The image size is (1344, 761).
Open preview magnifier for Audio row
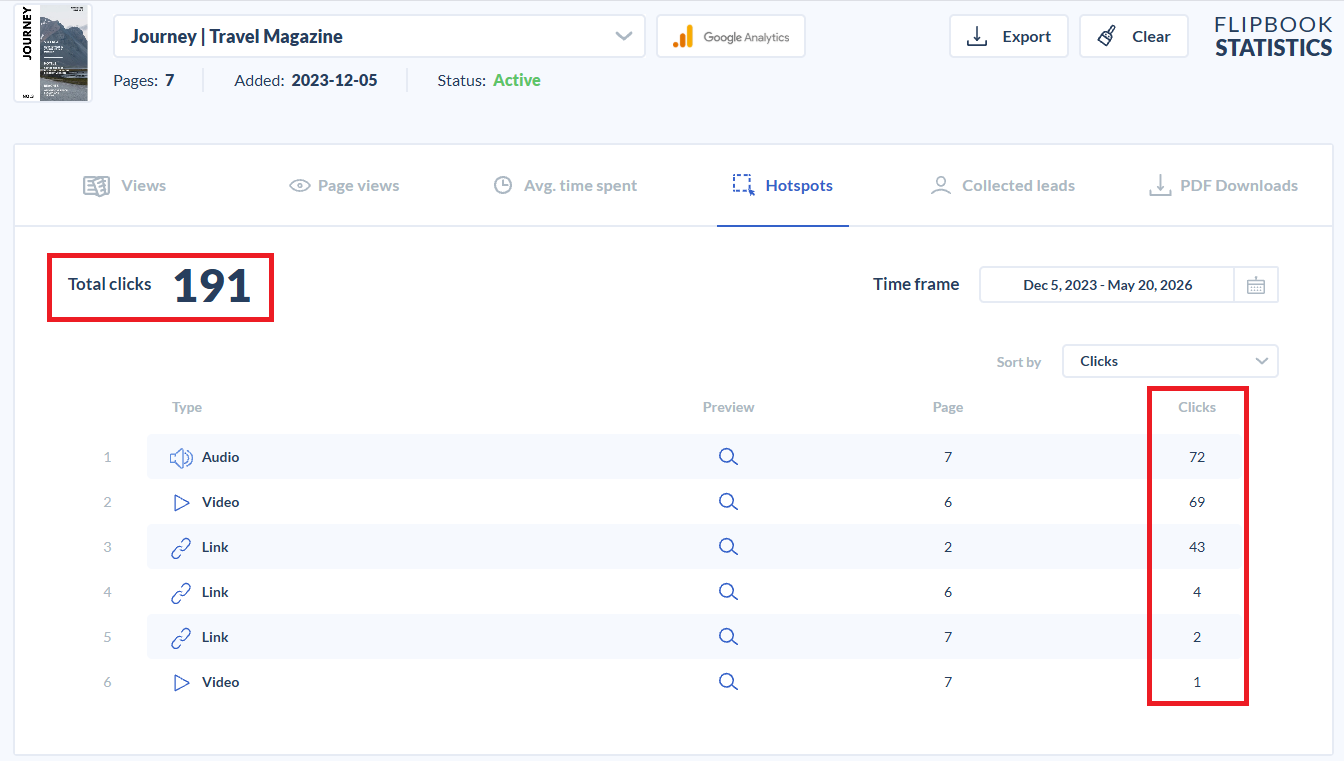coord(728,457)
